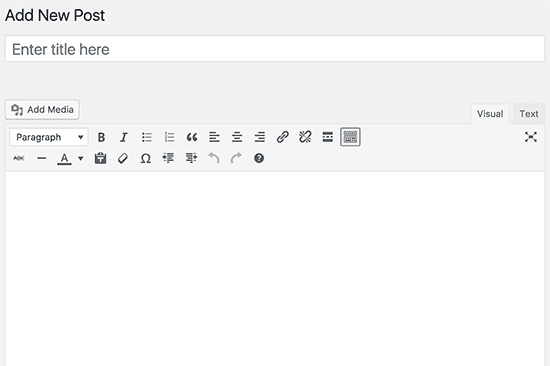Viewport: 550px width, 366px height.
Task: Click the Enter title here field
Action: (x=275, y=49)
